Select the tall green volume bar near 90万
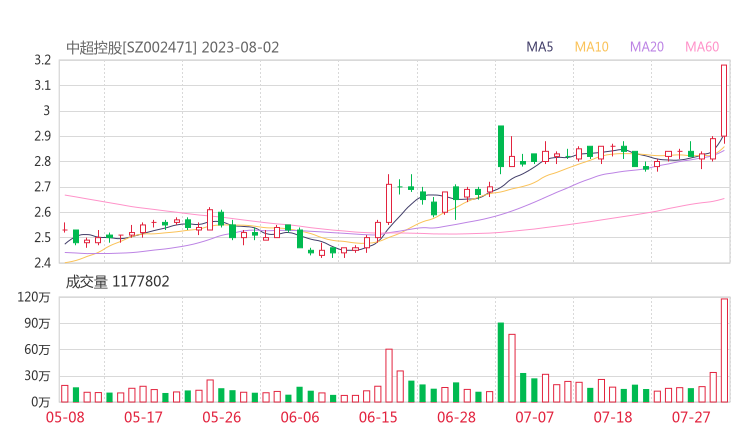This screenshot has width=740, height=440. pos(501,363)
